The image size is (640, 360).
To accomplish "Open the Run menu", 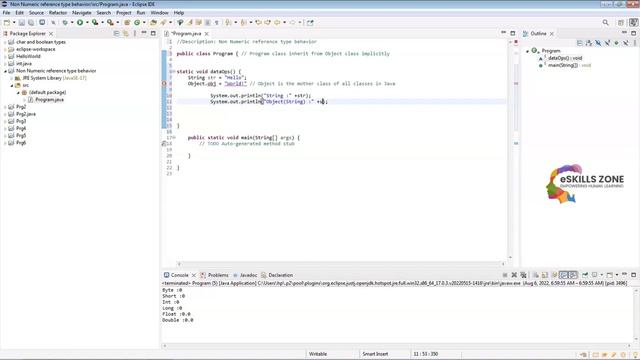I will [141, 13].
